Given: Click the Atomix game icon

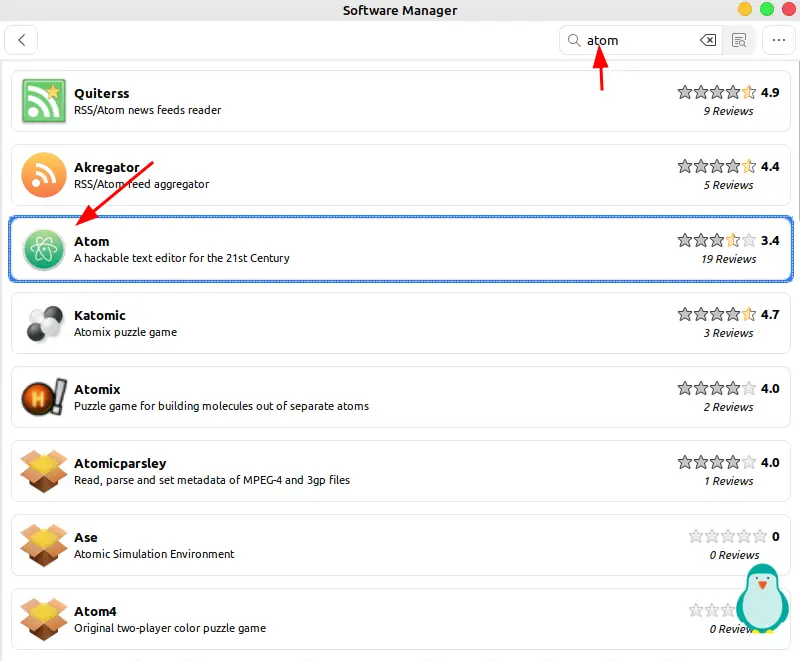Looking at the screenshot, I should [44, 397].
